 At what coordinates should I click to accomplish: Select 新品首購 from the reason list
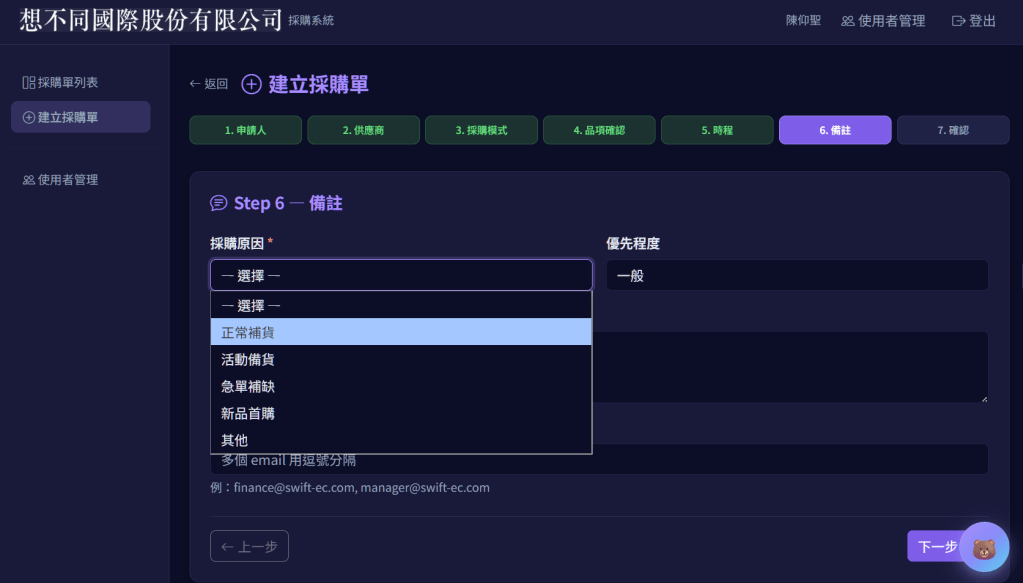[401, 413]
